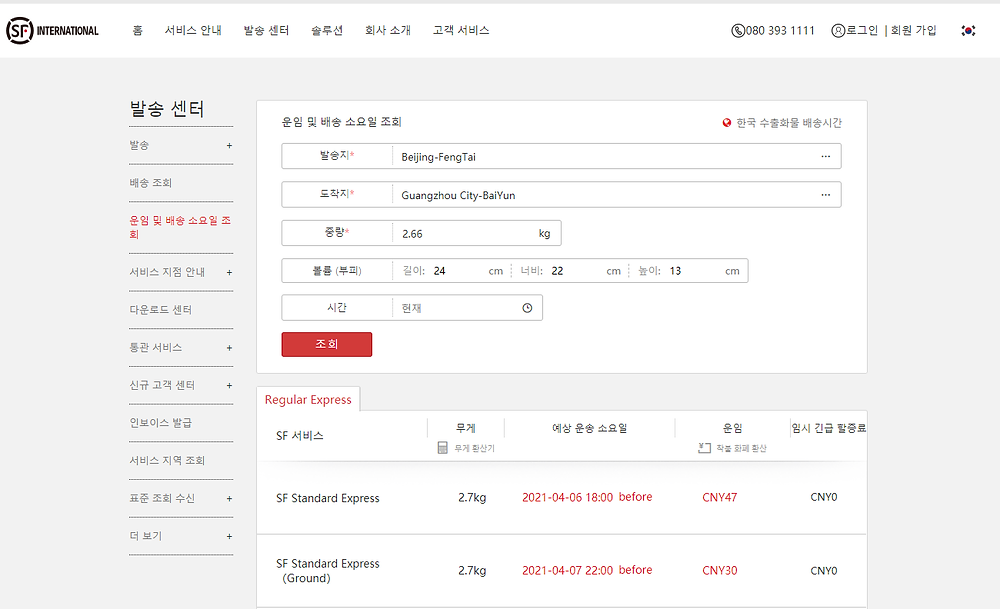Click the clock icon in the 시간 field
The image size is (1000, 609).
527,308
